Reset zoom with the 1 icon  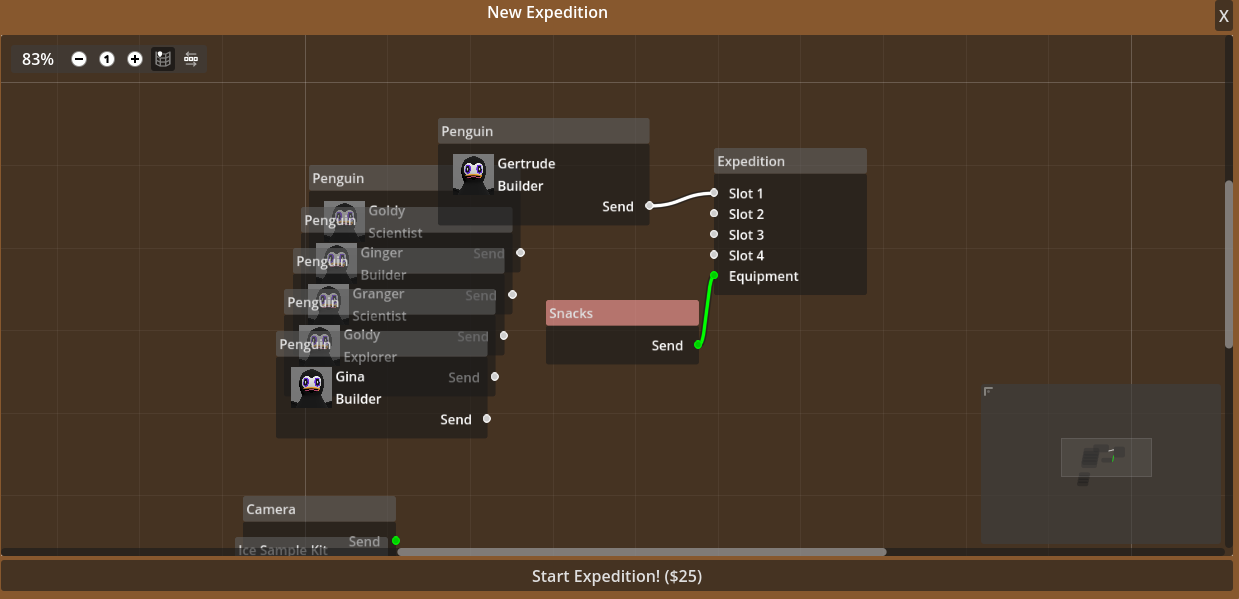pos(107,59)
